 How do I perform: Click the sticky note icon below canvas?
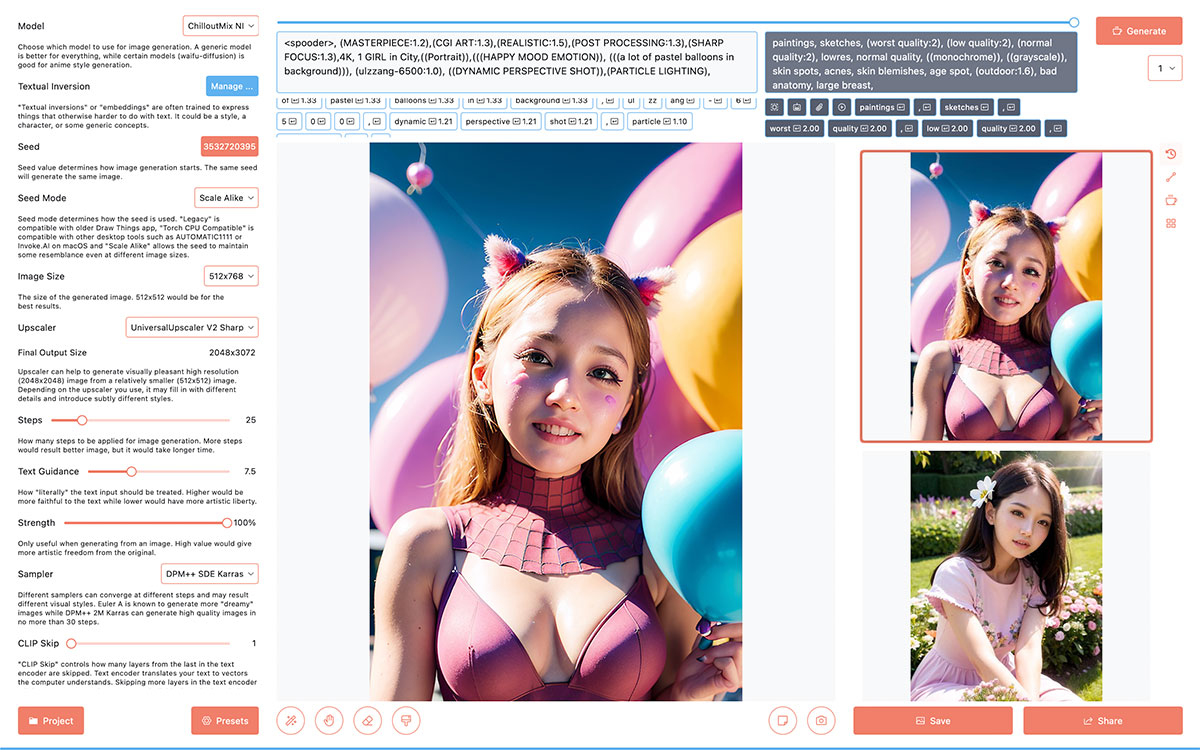point(783,720)
